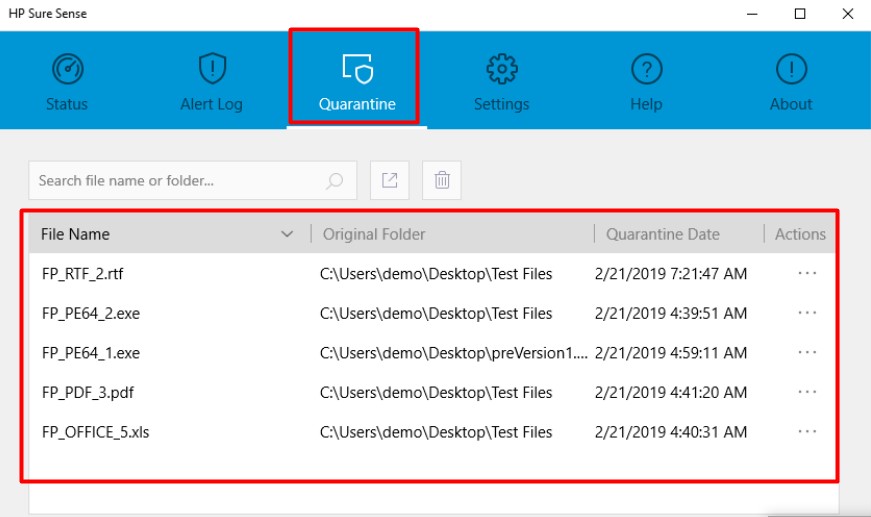Open actions menu for FP_PE64_2.exe
The width and height of the screenshot is (871, 517).
[808, 313]
